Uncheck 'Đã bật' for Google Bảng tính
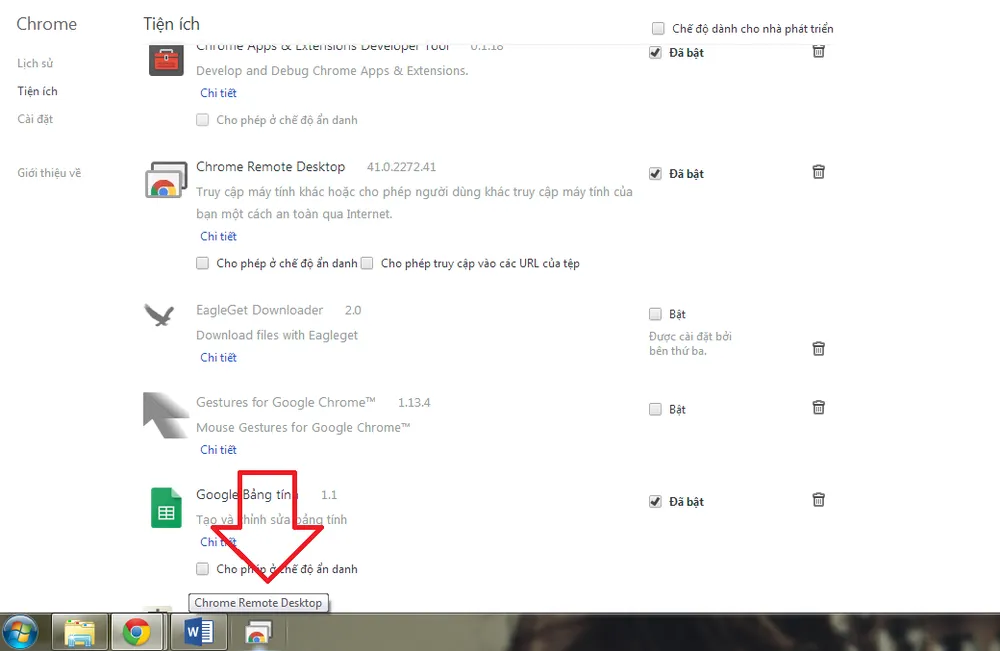 pos(655,502)
